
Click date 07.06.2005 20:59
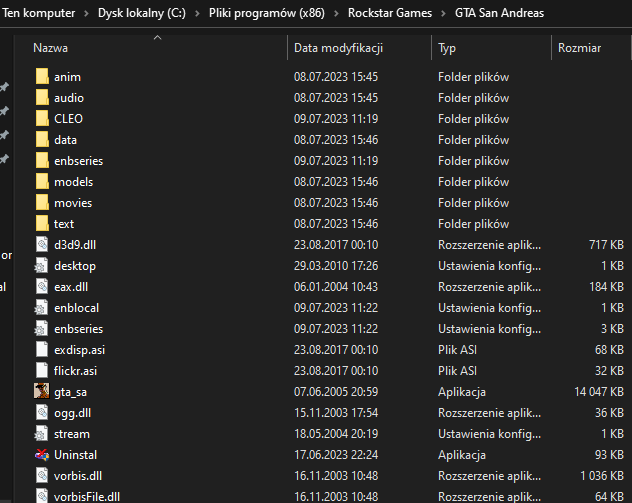tap(336, 392)
